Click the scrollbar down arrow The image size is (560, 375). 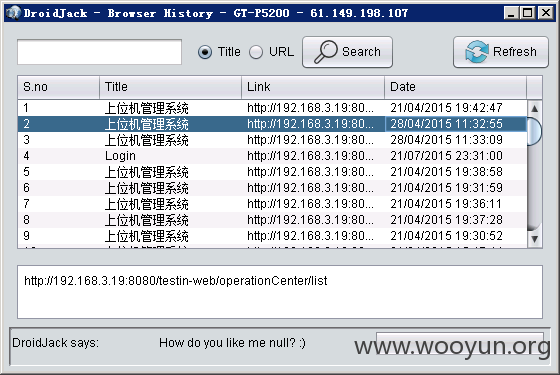[x=534, y=239]
